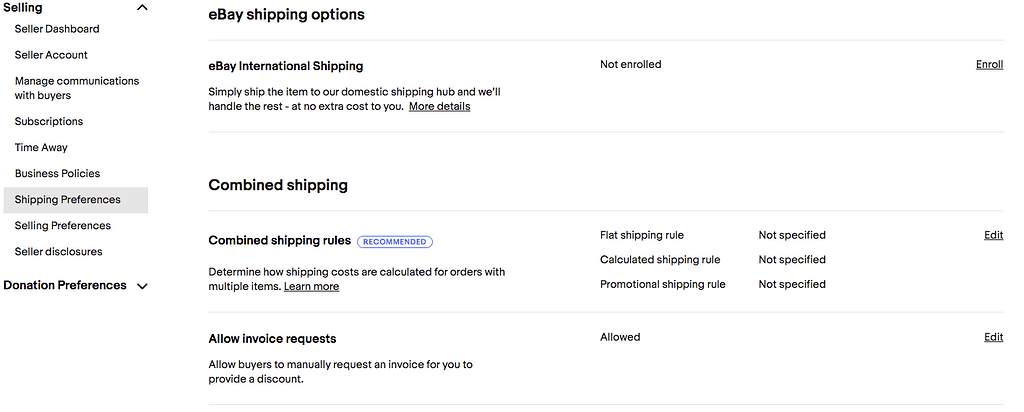
Task: Navigate to Business Policies
Action: (x=57, y=174)
